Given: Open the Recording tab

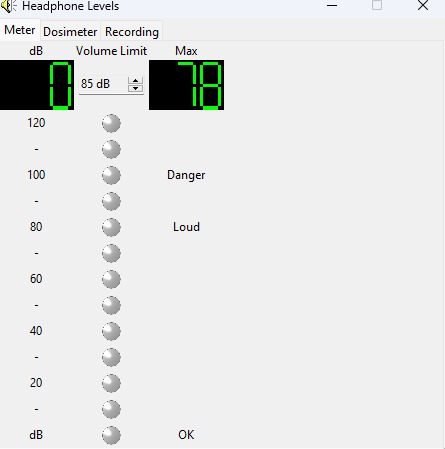Looking at the screenshot, I should [132, 32].
